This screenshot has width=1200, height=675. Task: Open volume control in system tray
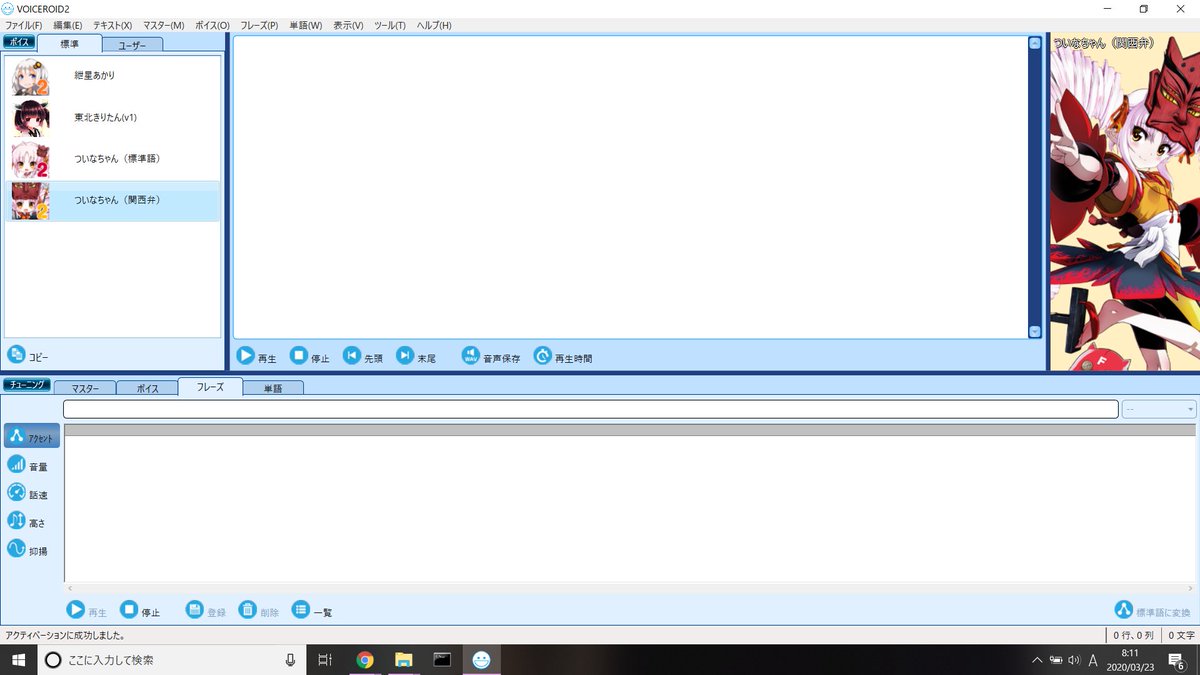(x=1074, y=660)
